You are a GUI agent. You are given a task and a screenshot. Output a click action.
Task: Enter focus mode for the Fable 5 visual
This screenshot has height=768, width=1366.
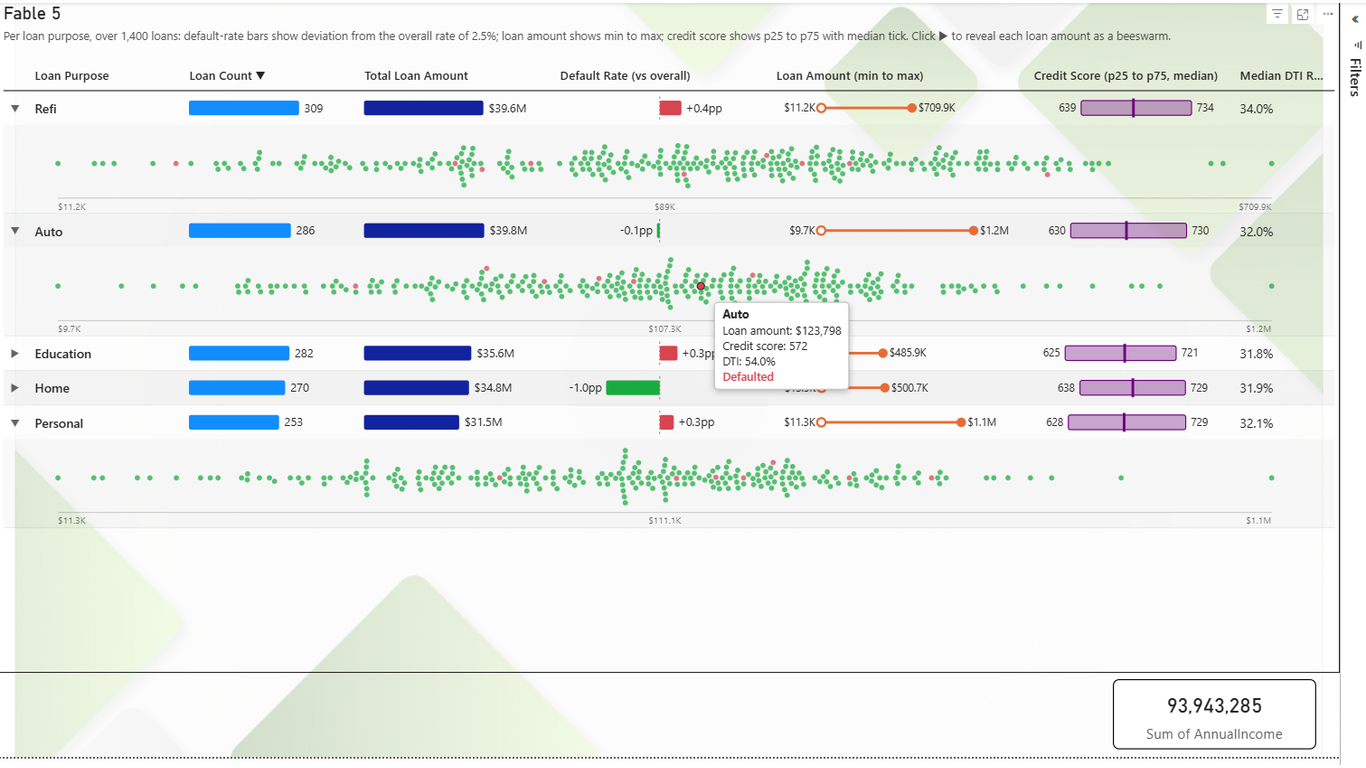tap(1303, 14)
